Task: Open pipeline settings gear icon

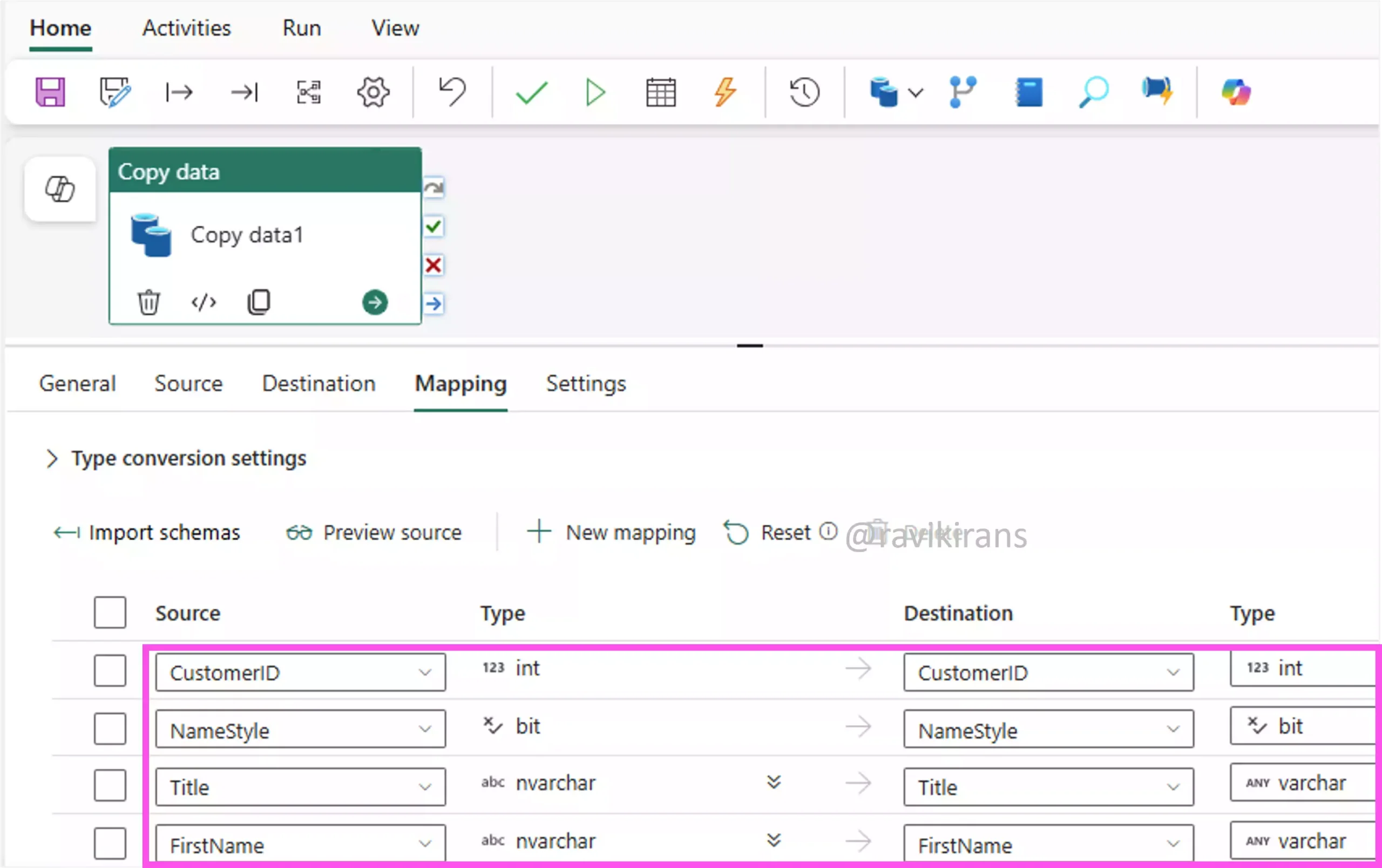Action: tap(373, 92)
